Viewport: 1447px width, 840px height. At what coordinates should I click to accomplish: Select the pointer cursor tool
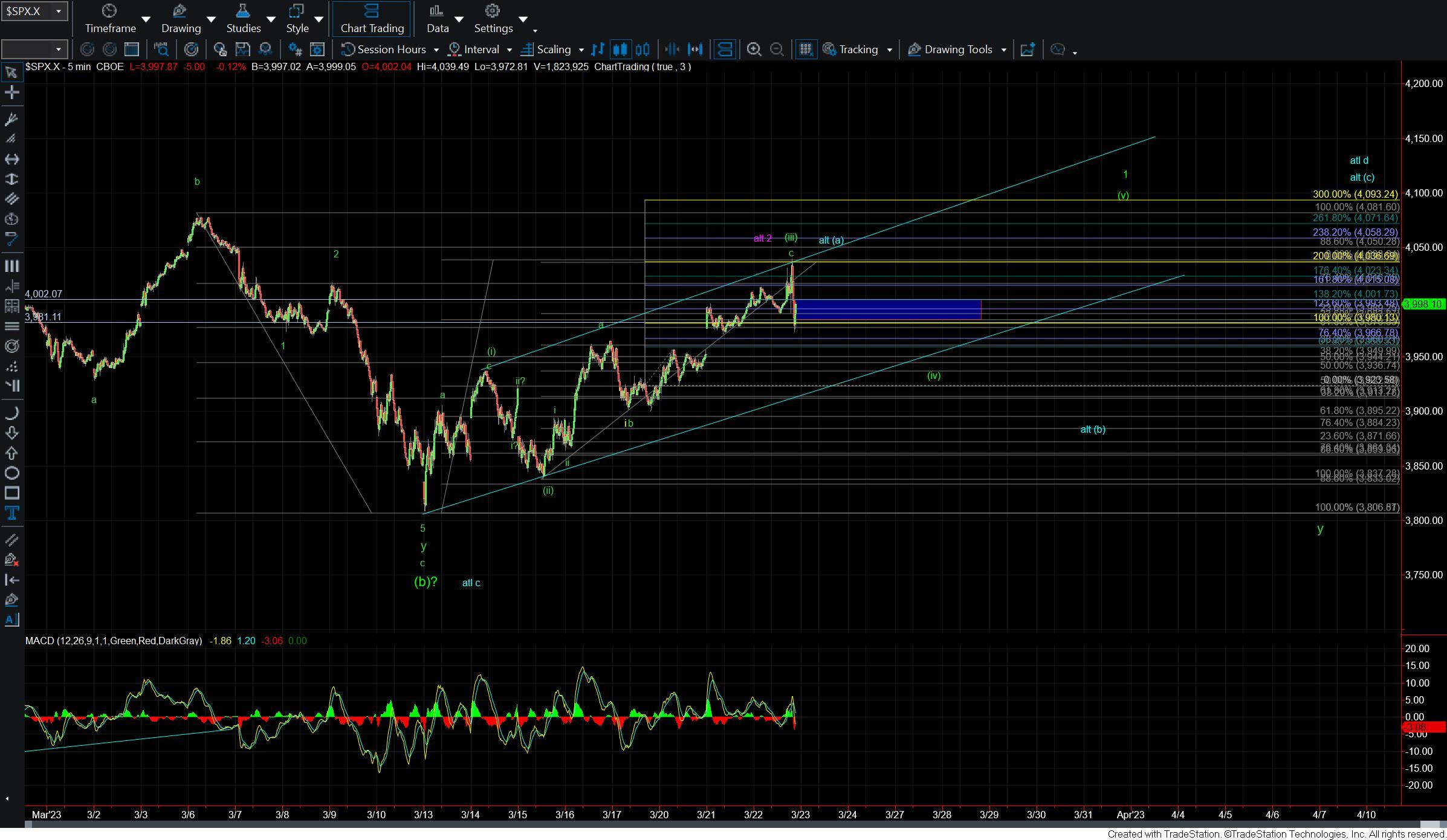[x=11, y=73]
